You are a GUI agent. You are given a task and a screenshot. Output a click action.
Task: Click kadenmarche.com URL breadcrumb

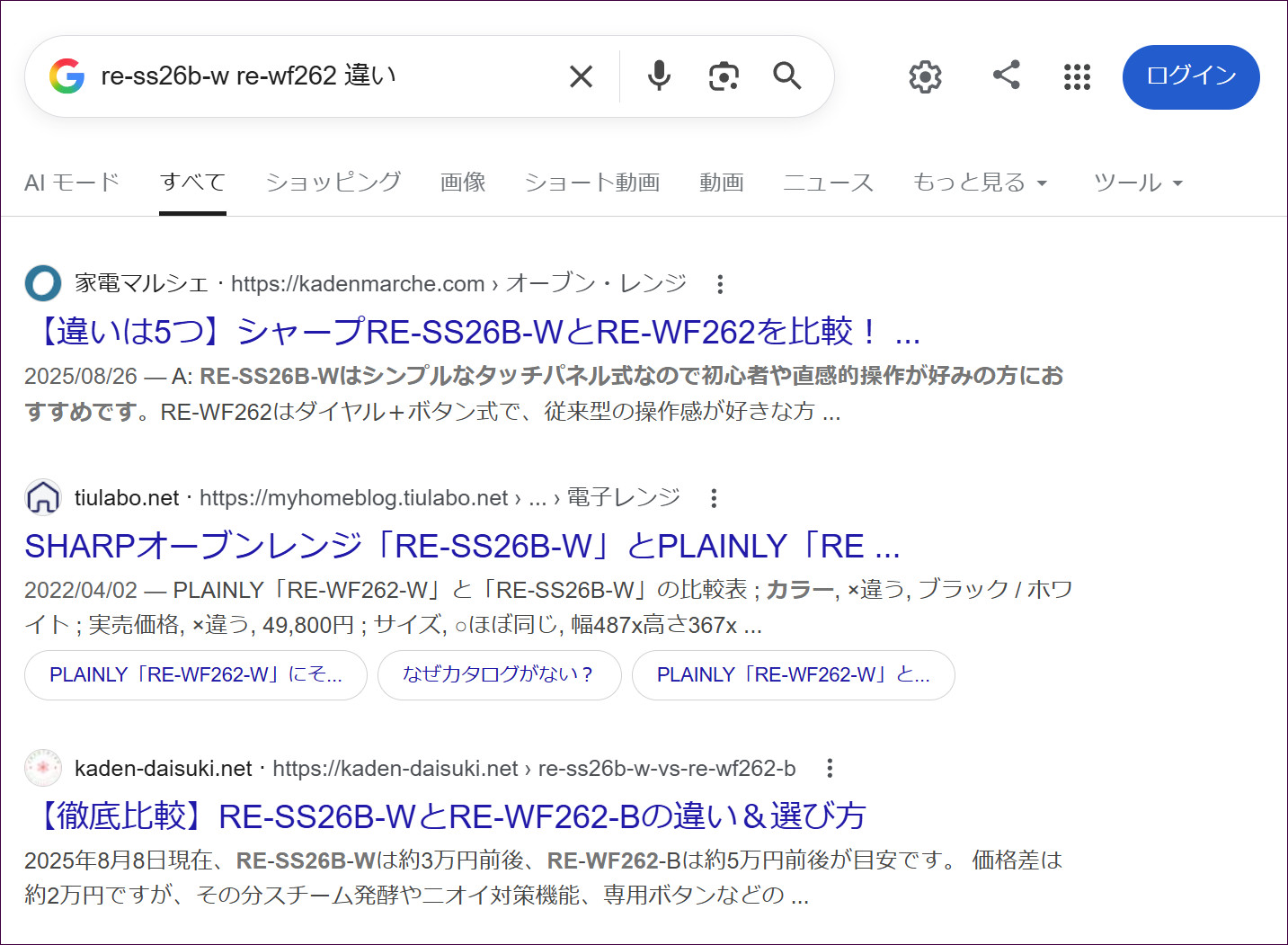tap(458, 284)
